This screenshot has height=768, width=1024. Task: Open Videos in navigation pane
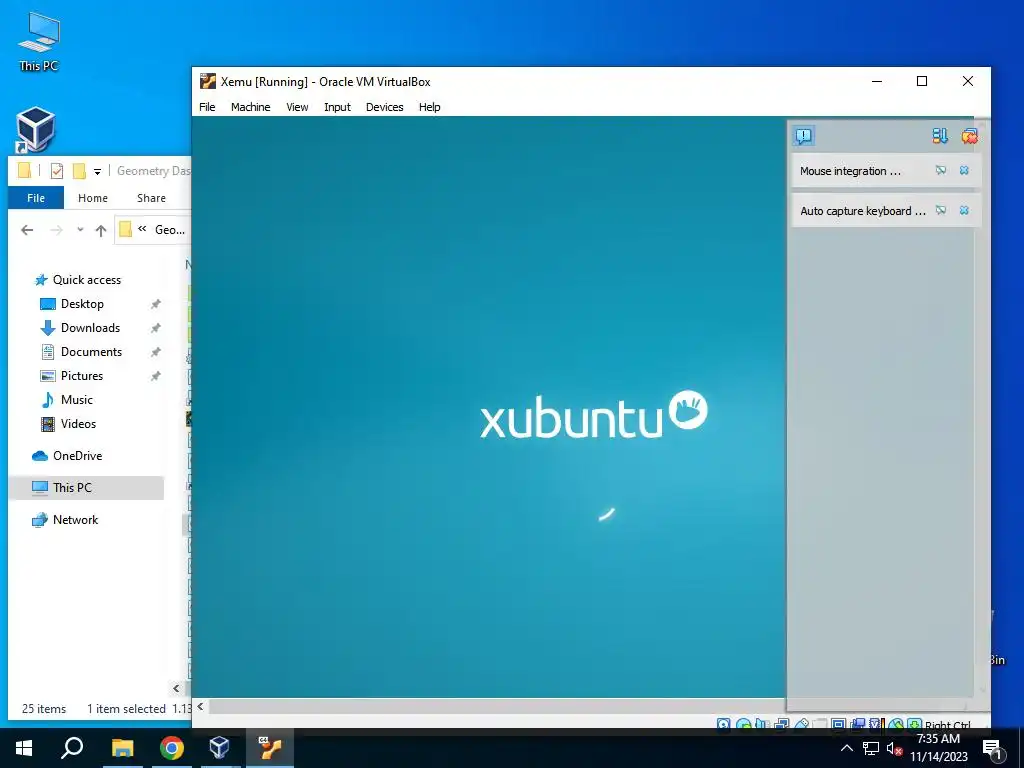tap(78, 424)
